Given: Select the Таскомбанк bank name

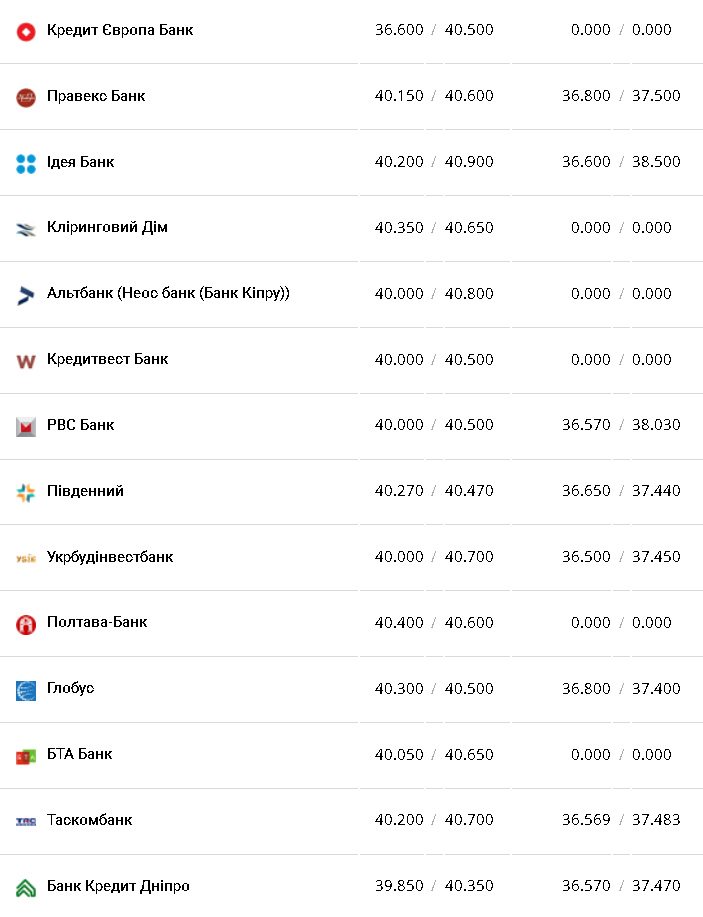Looking at the screenshot, I should (x=89, y=820).
